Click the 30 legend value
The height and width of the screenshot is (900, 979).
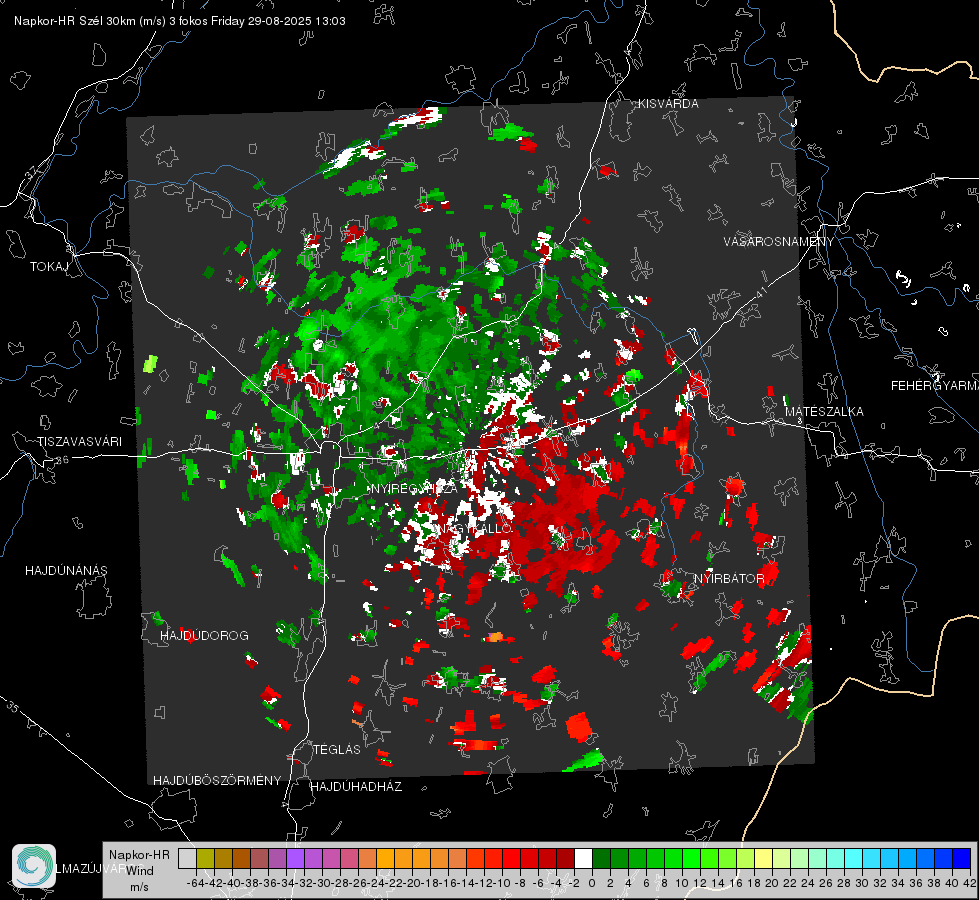pyautogui.click(x=862, y=883)
